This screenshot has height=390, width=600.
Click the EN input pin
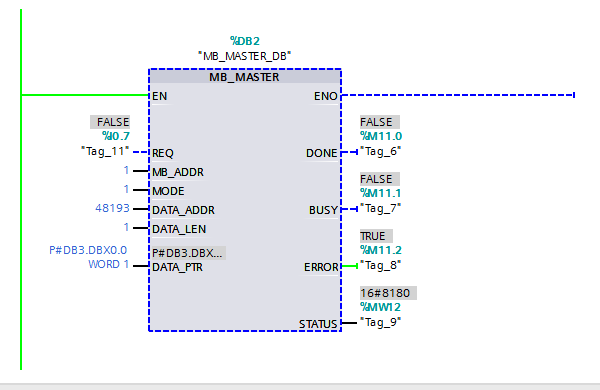coord(160,96)
